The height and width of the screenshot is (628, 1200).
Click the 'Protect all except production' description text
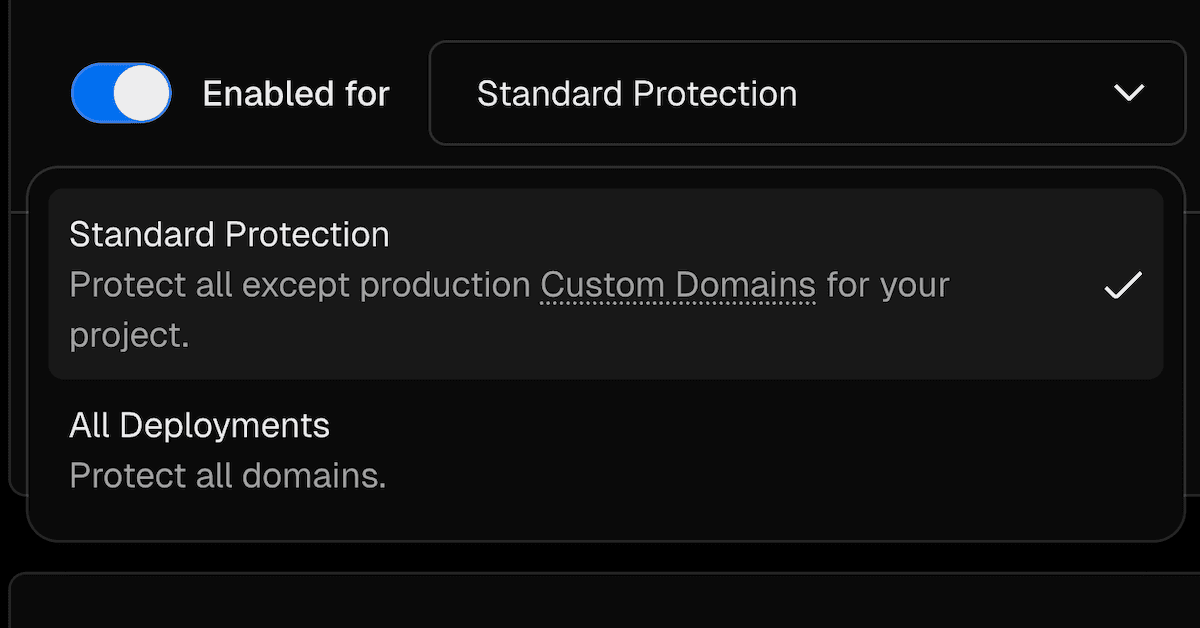point(300,286)
